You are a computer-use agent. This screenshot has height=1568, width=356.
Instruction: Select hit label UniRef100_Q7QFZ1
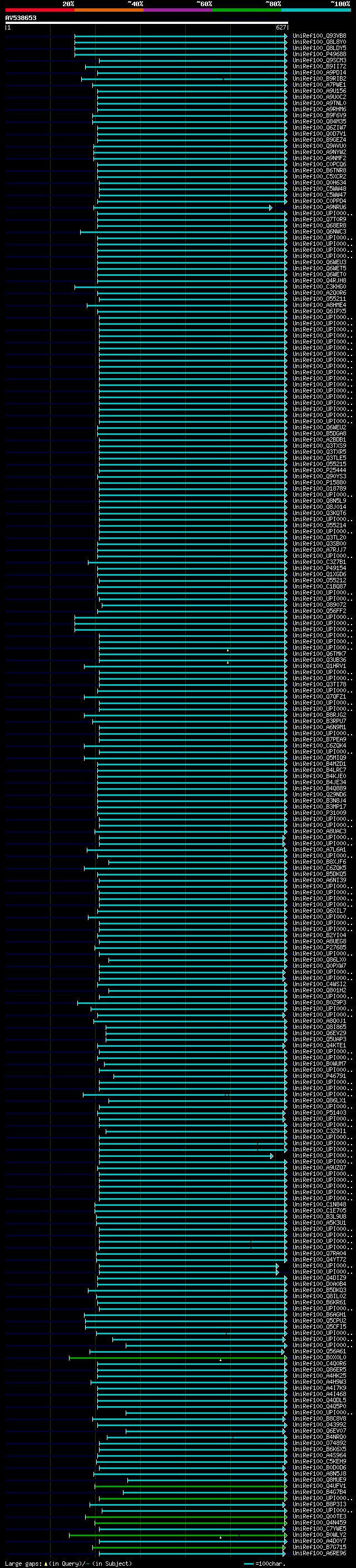click(x=319, y=696)
